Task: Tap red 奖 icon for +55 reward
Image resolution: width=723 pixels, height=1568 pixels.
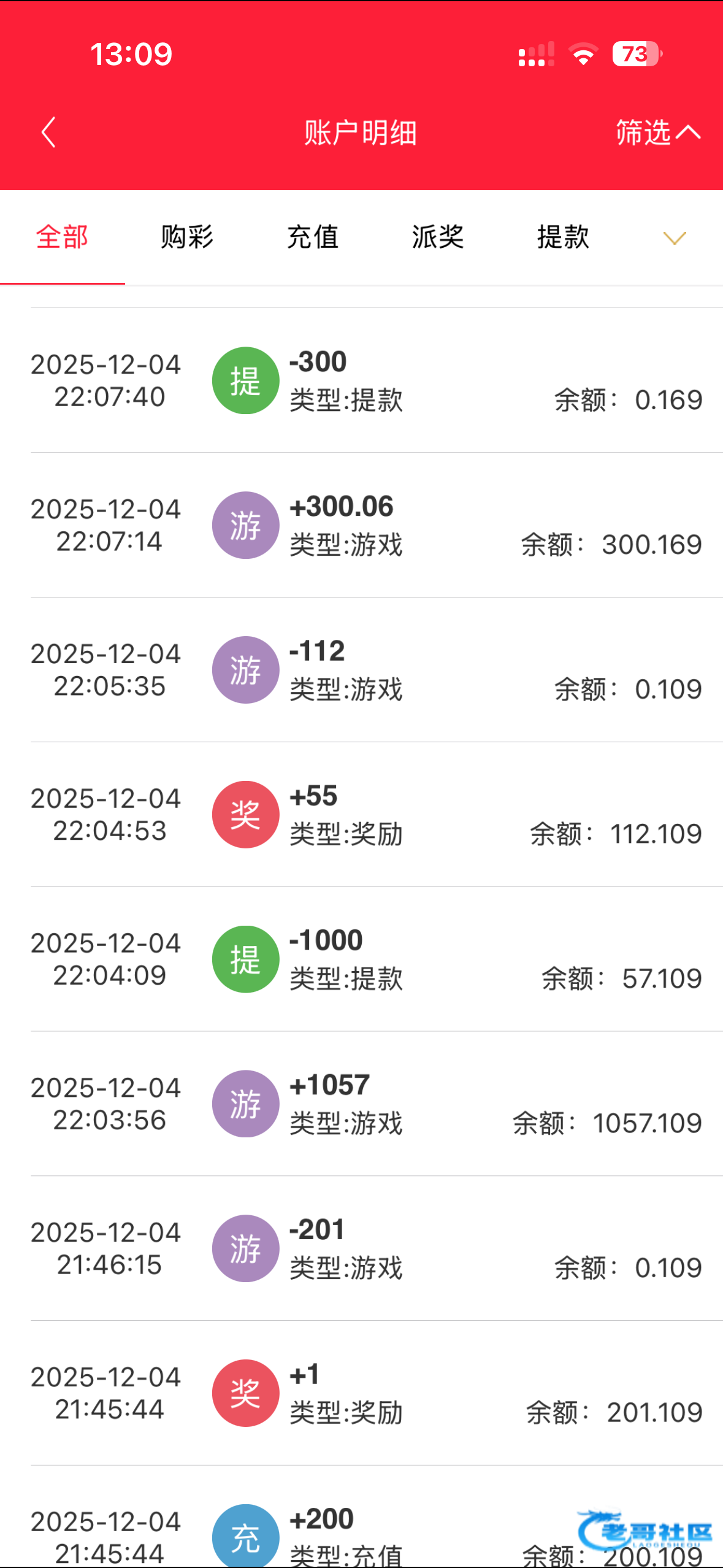Action: tap(245, 815)
